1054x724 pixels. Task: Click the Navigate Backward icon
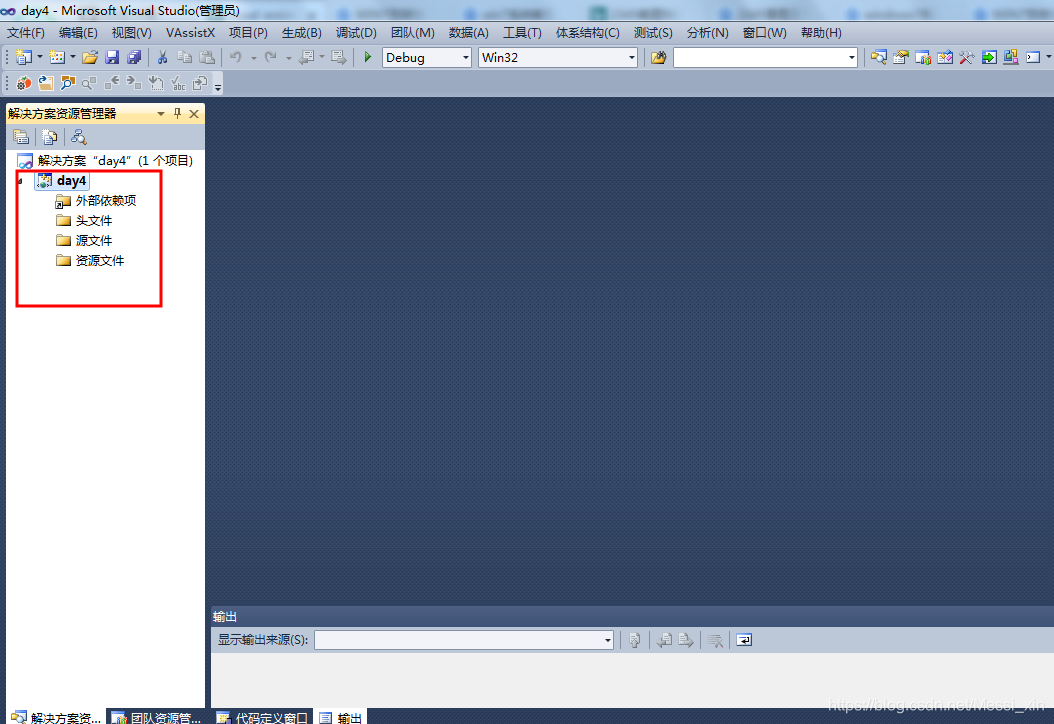point(307,57)
